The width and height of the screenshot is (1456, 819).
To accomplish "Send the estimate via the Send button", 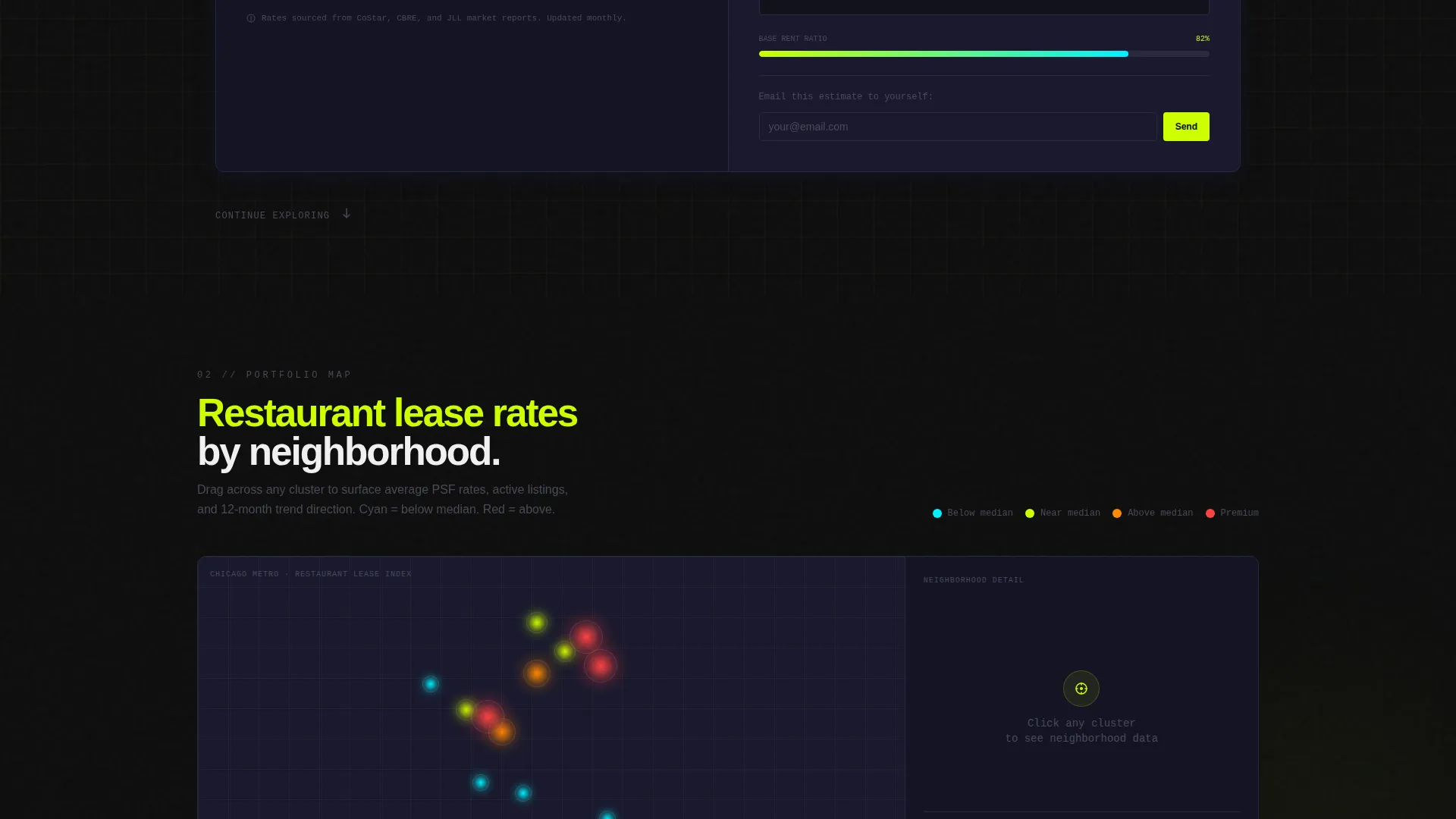I will coord(1186,127).
